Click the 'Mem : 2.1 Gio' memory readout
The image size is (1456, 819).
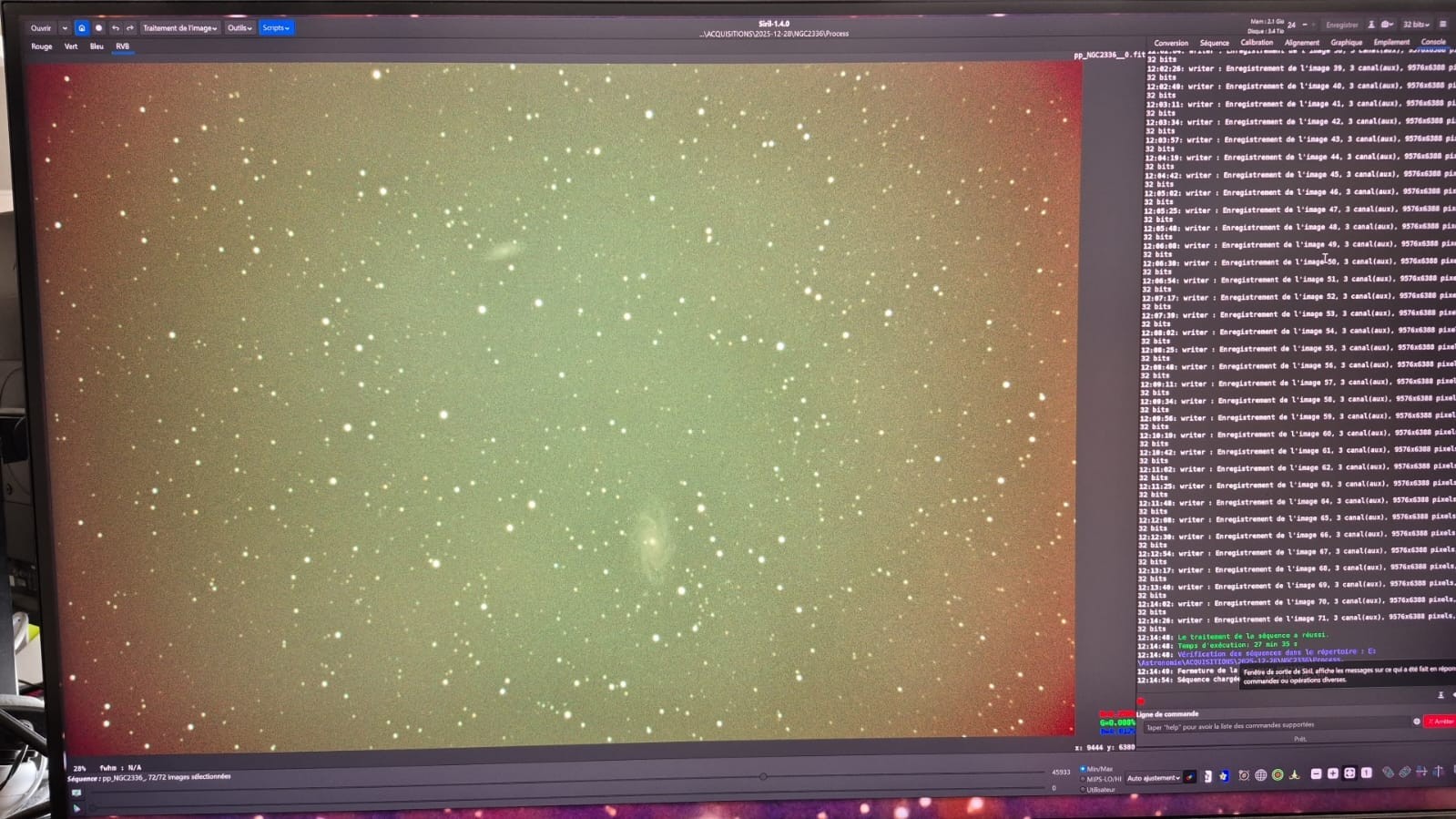tap(1268, 21)
